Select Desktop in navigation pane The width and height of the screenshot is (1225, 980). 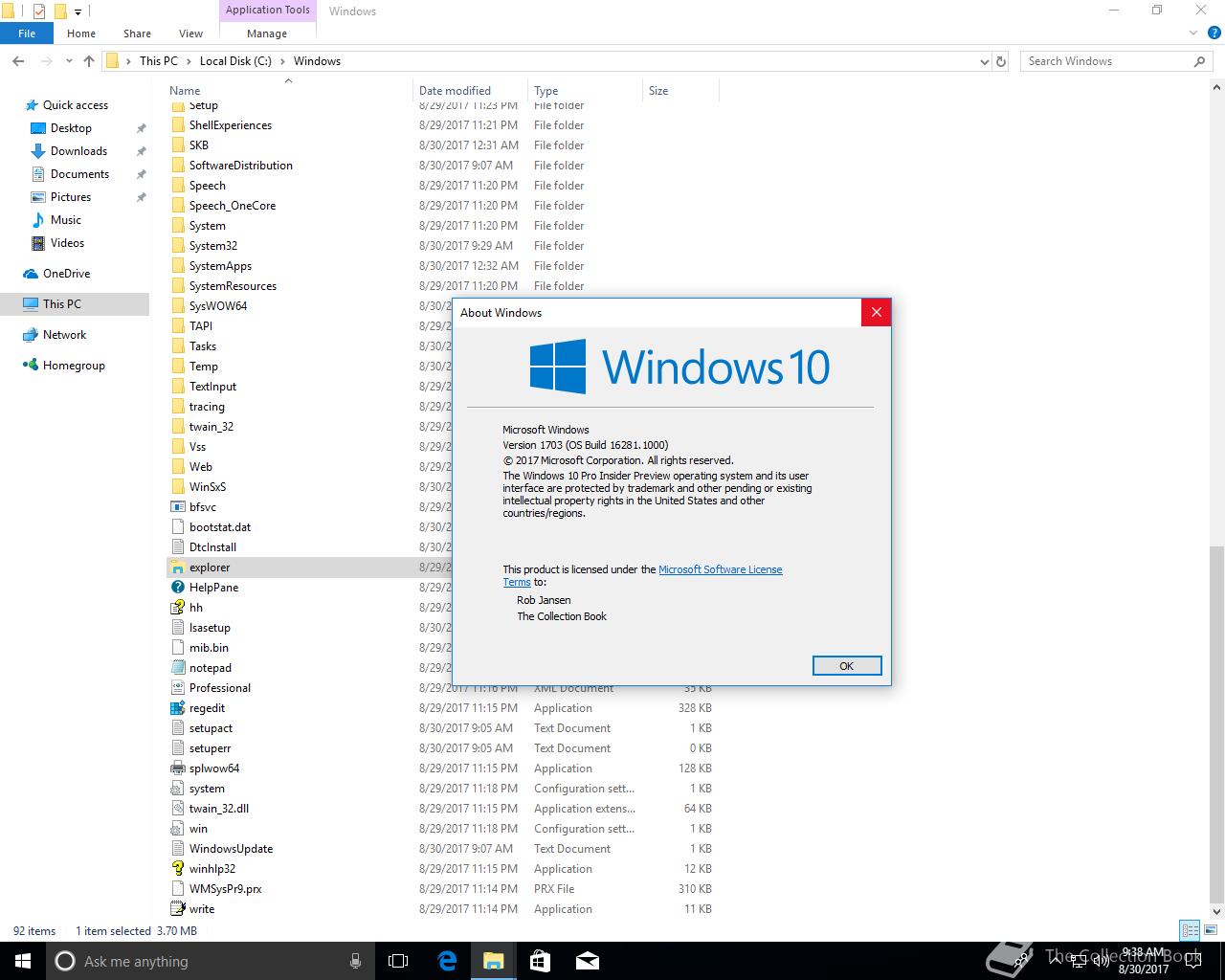point(71,128)
